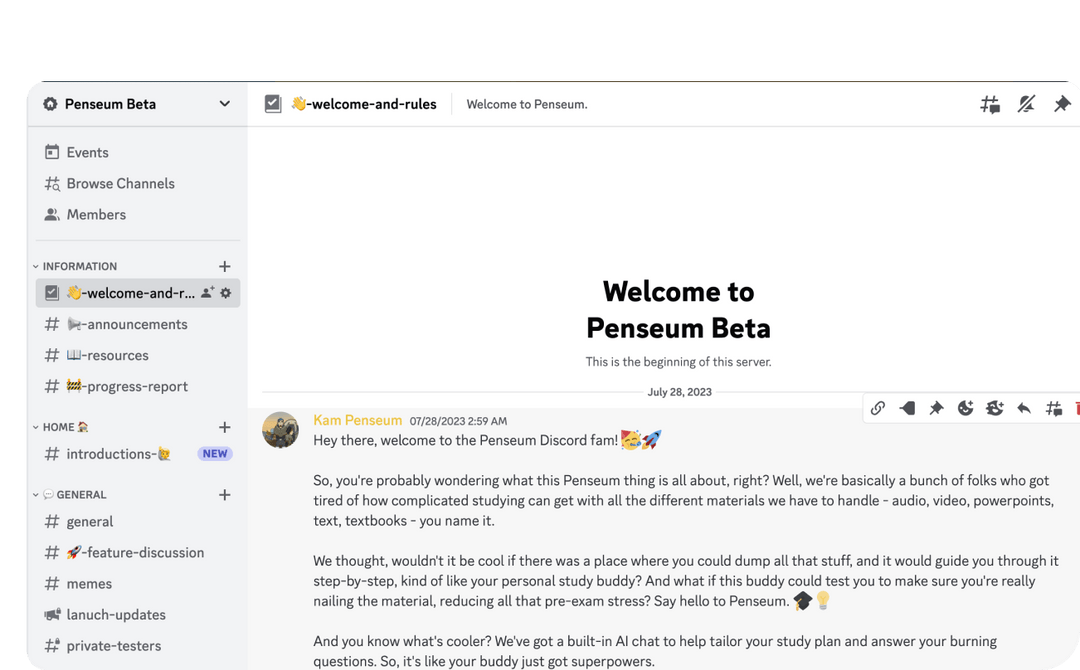Pin Kam Penseum's welcome message

coord(936,408)
